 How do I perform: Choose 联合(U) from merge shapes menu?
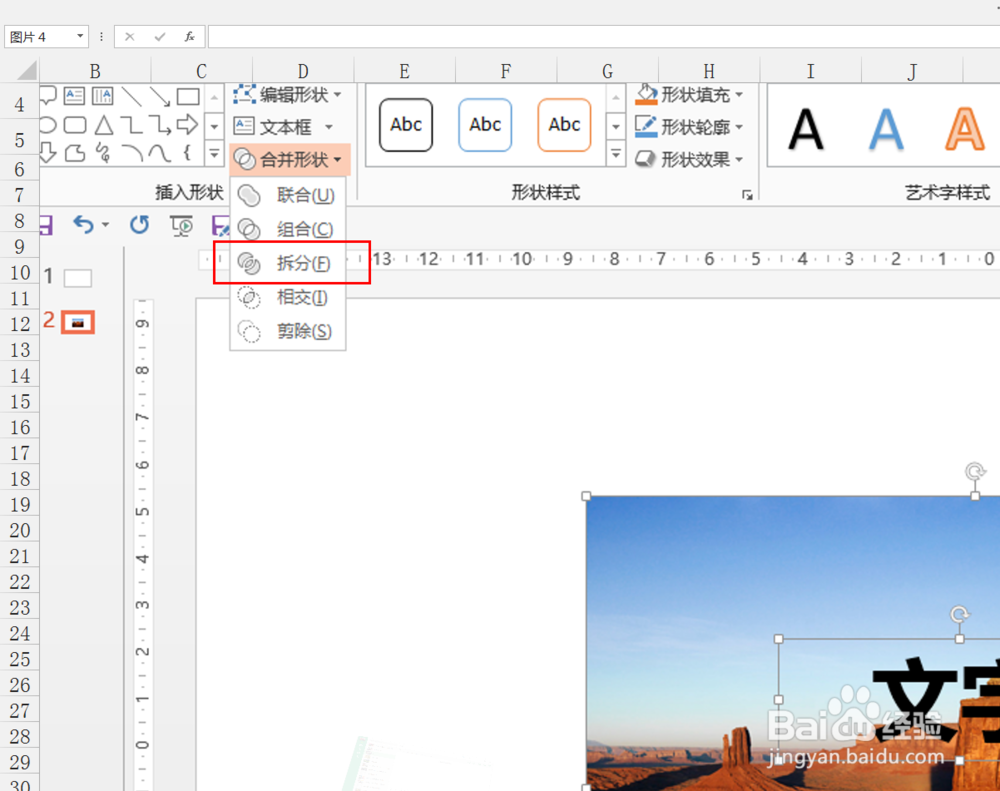tap(288, 195)
